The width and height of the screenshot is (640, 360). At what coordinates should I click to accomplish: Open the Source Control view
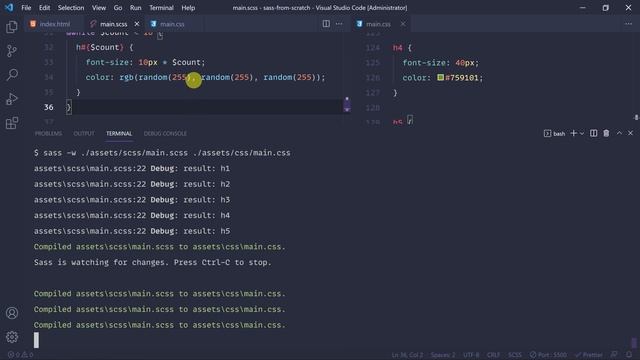(12, 51)
